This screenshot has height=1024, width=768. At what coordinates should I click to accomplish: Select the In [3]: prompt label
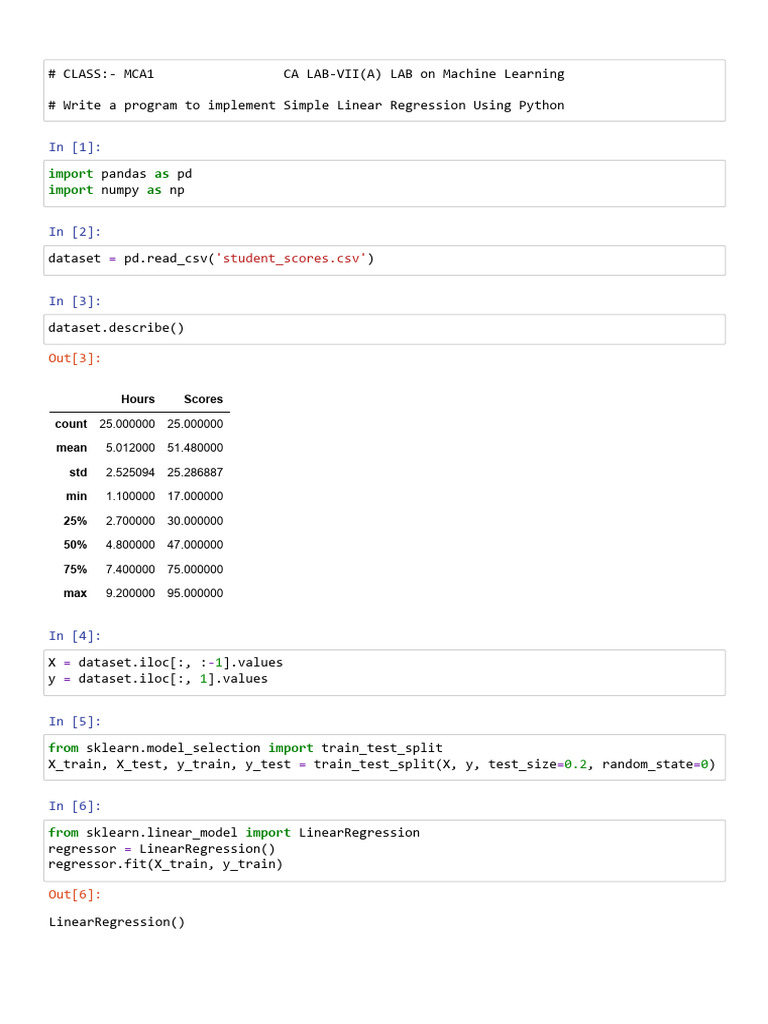pyautogui.click(x=75, y=301)
